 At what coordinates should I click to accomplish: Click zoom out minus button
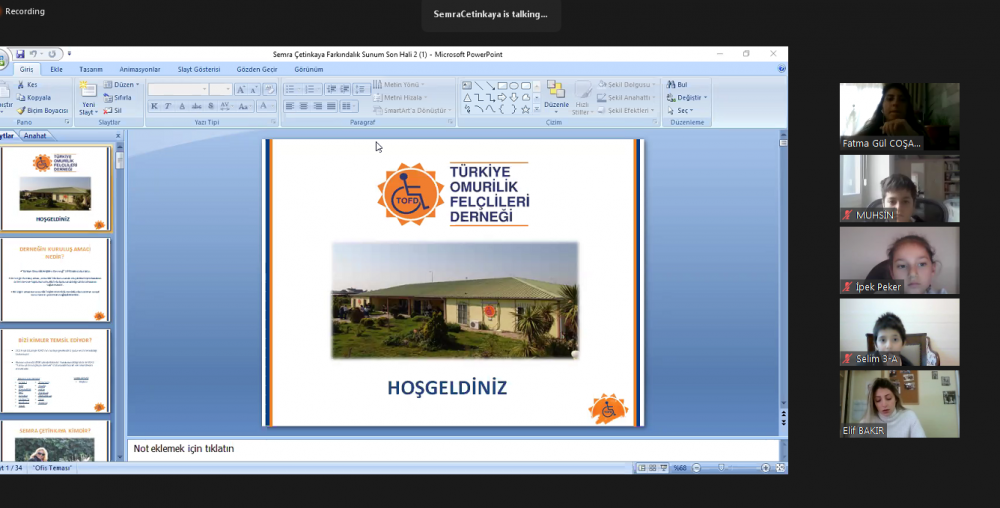coord(696,468)
